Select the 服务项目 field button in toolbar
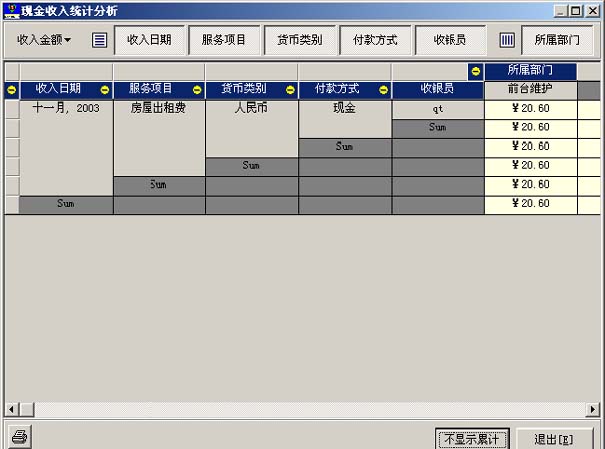Viewport: 605px width, 449px height. coord(224,41)
